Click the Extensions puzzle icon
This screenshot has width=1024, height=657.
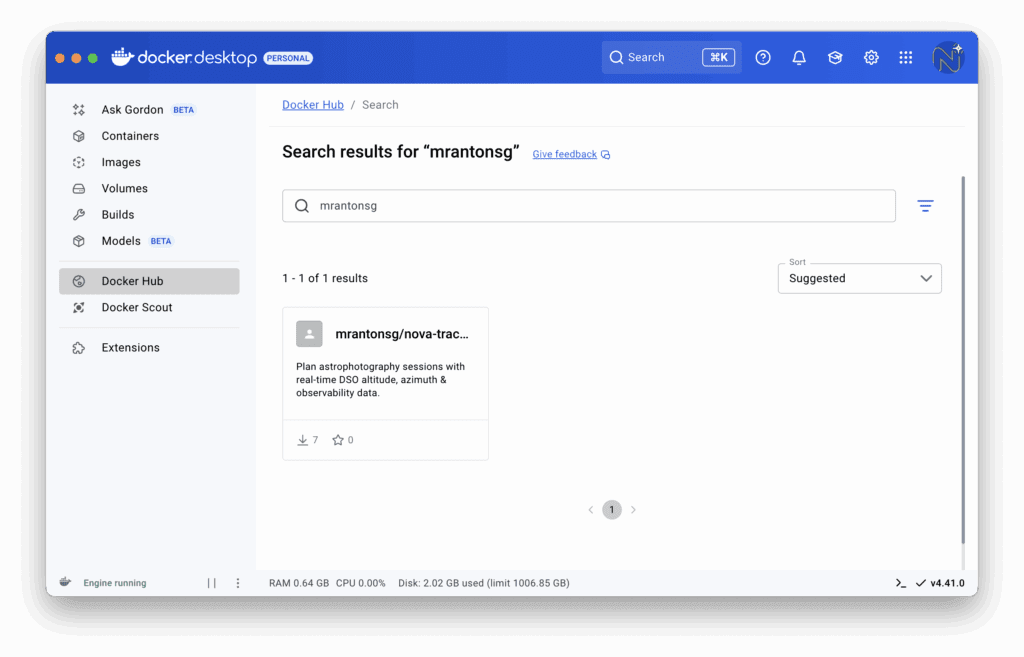78,348
